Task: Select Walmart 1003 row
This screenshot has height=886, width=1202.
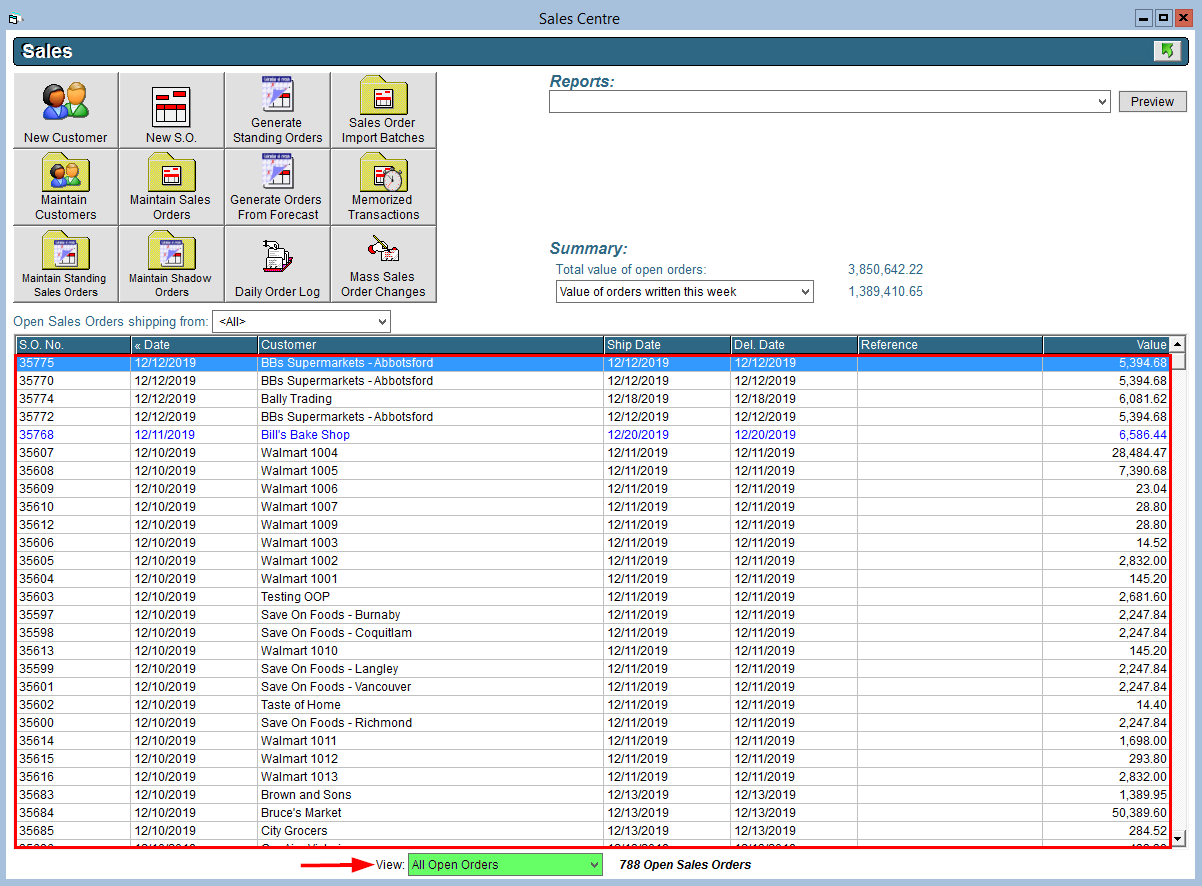Action: (593, 543)
